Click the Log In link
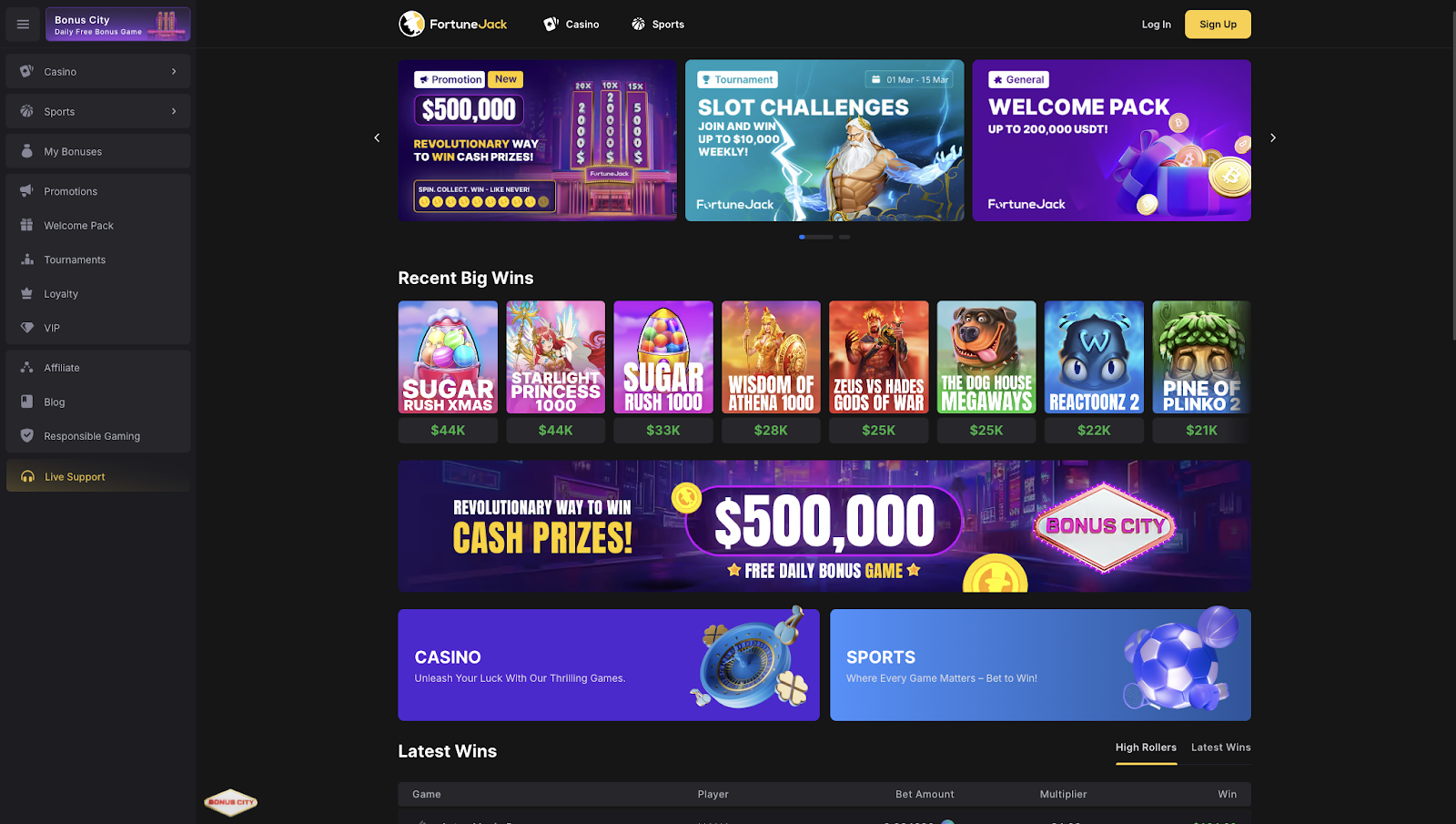Viewport: 1456px width, 824px height. pyautogui.click(x=1157, y=25)
